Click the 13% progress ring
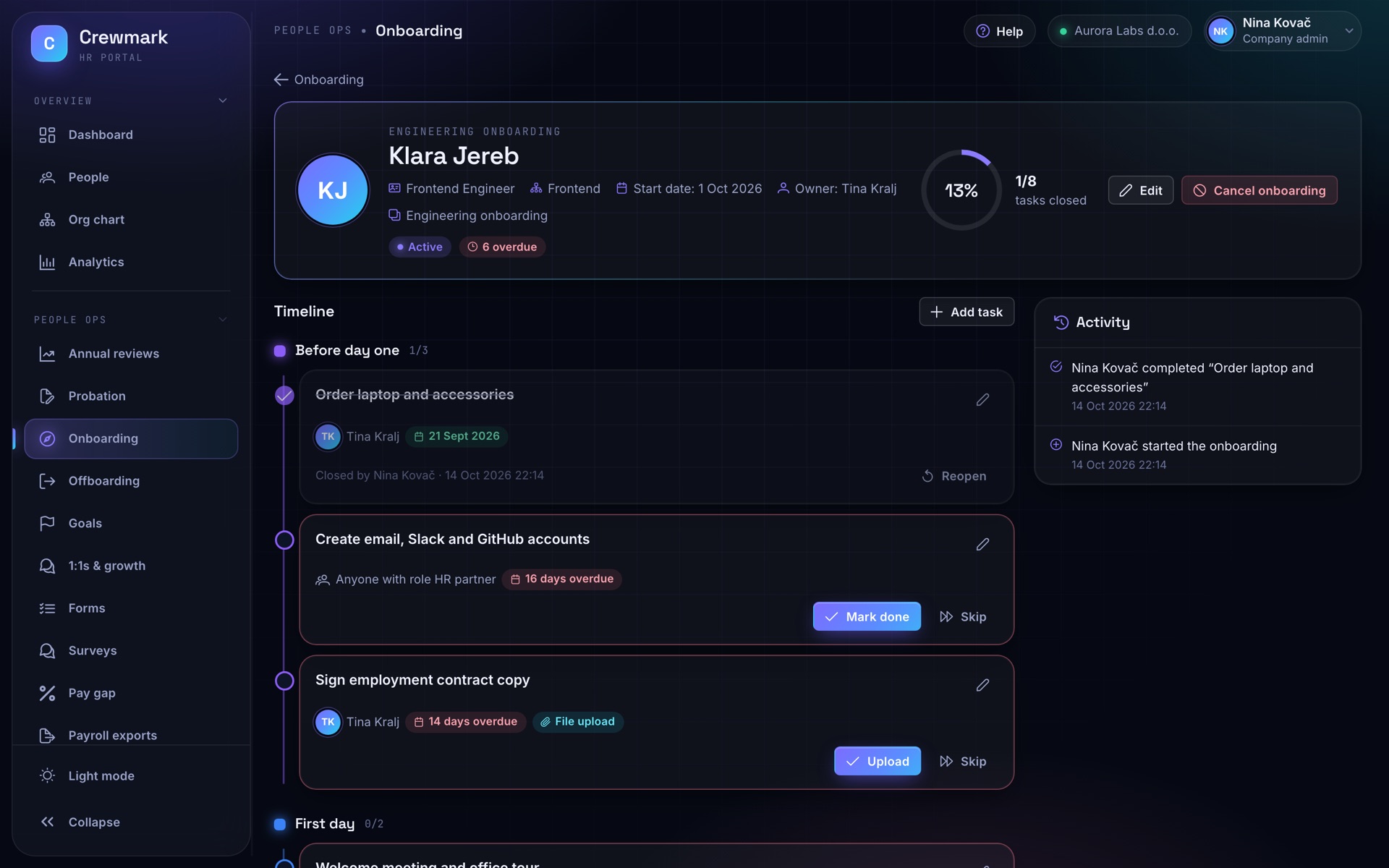1389x868 pixels. click(961, 190)
